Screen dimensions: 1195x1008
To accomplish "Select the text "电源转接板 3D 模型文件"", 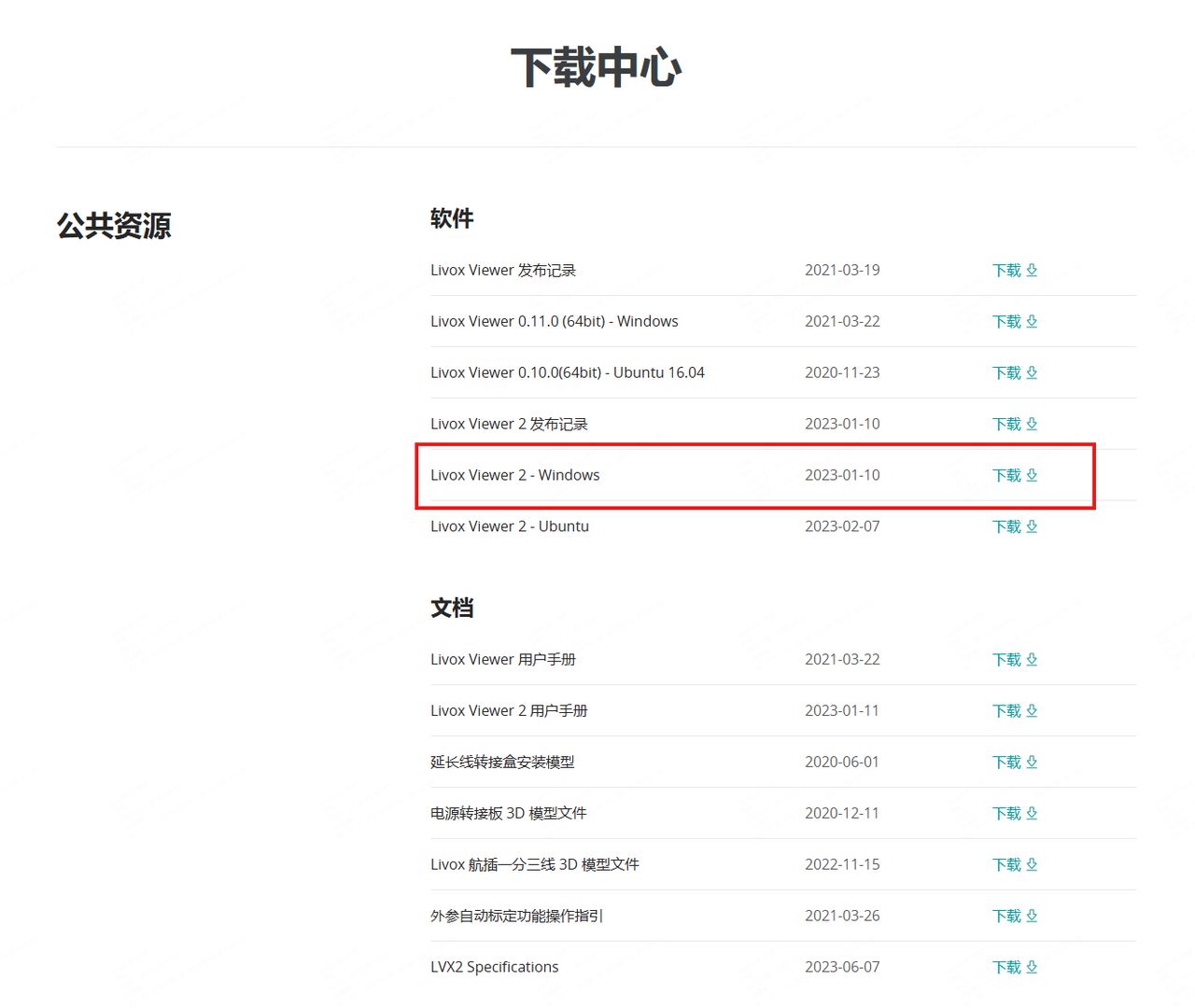I will pos(509,813).
